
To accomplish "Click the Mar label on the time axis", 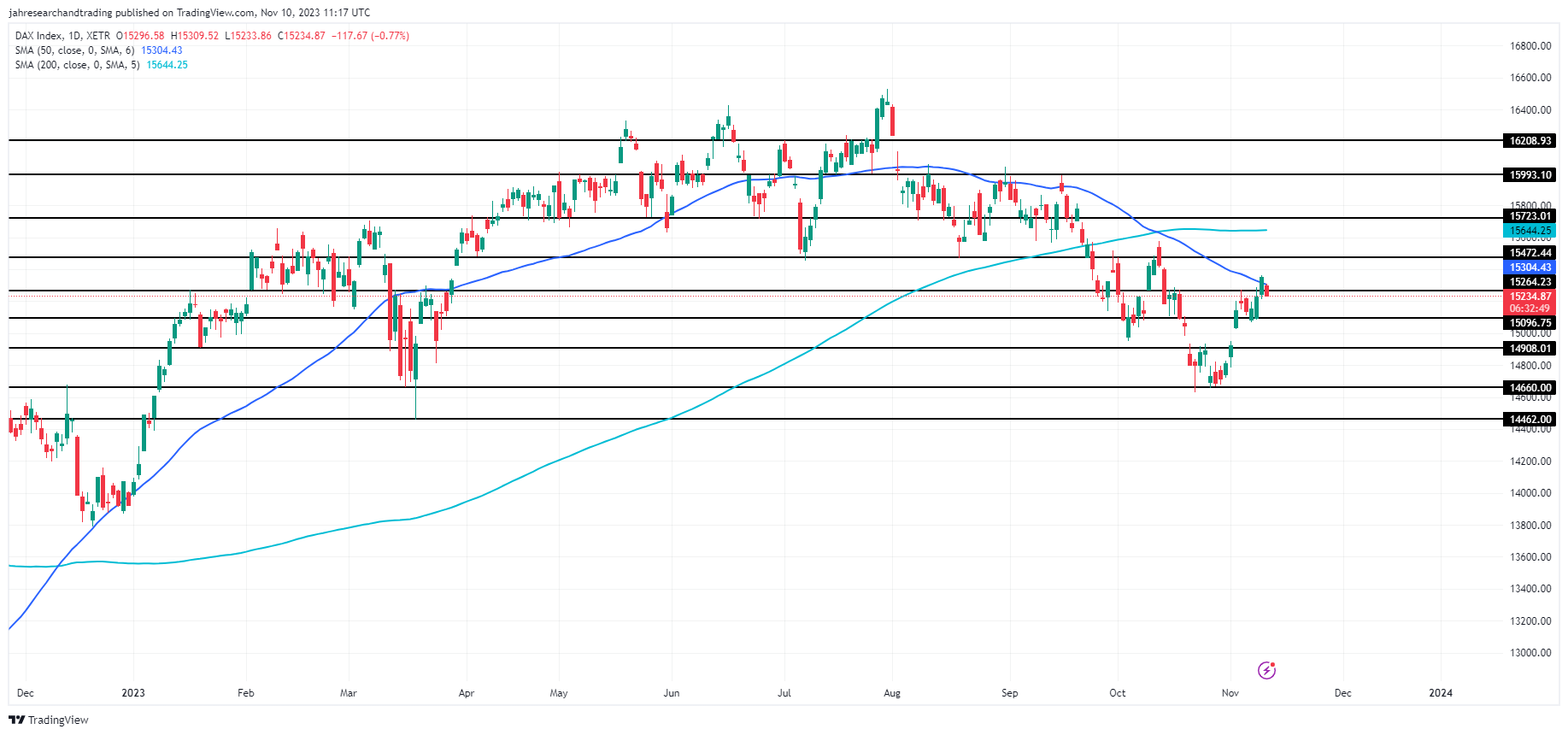I will tap(349, 693).
